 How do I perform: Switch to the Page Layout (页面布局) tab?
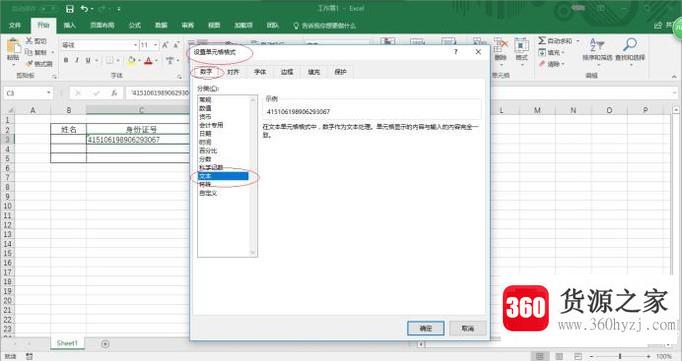(x=102, y=26)
